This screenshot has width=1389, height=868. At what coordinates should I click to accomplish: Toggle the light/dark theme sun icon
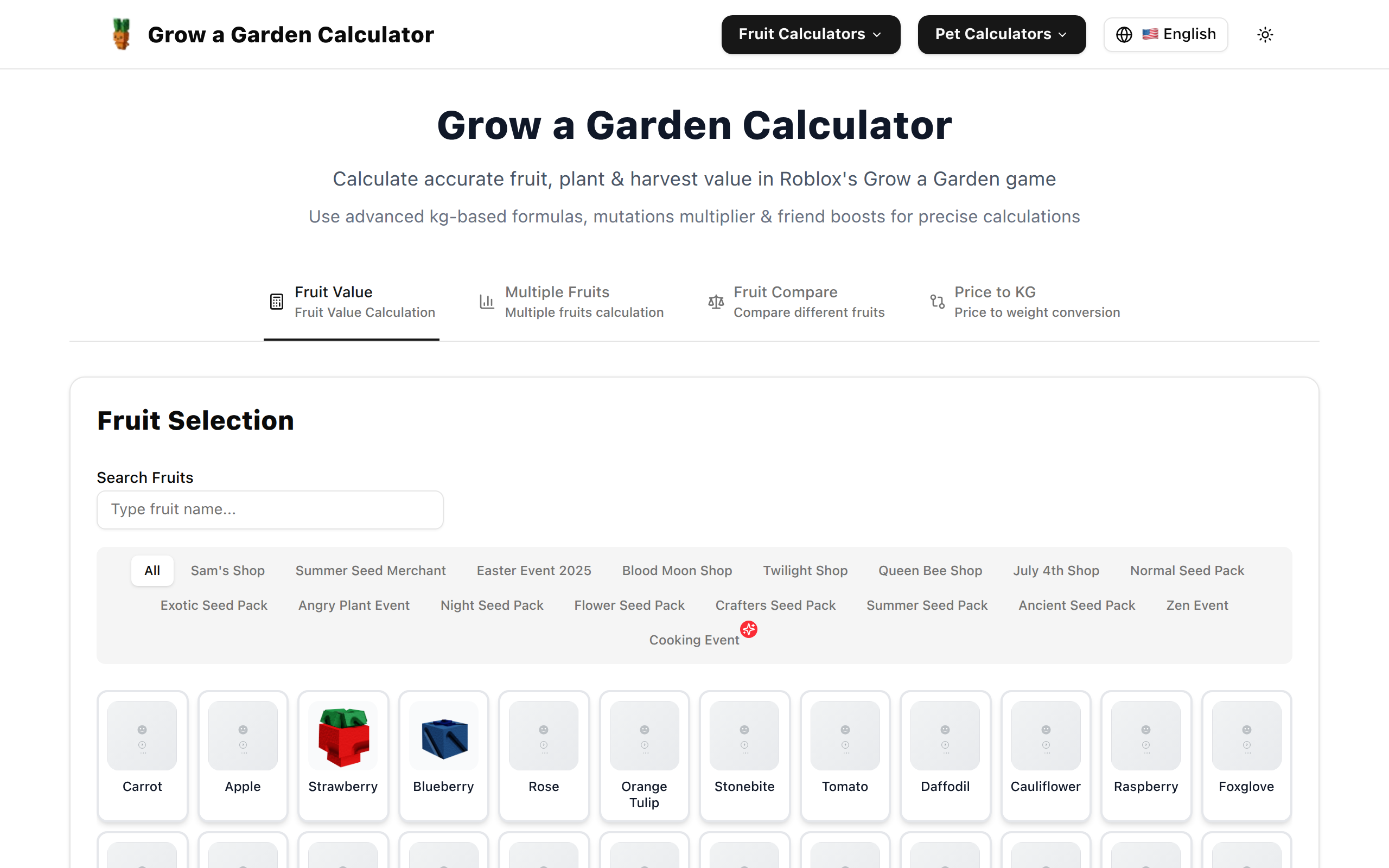(1265, 34)
